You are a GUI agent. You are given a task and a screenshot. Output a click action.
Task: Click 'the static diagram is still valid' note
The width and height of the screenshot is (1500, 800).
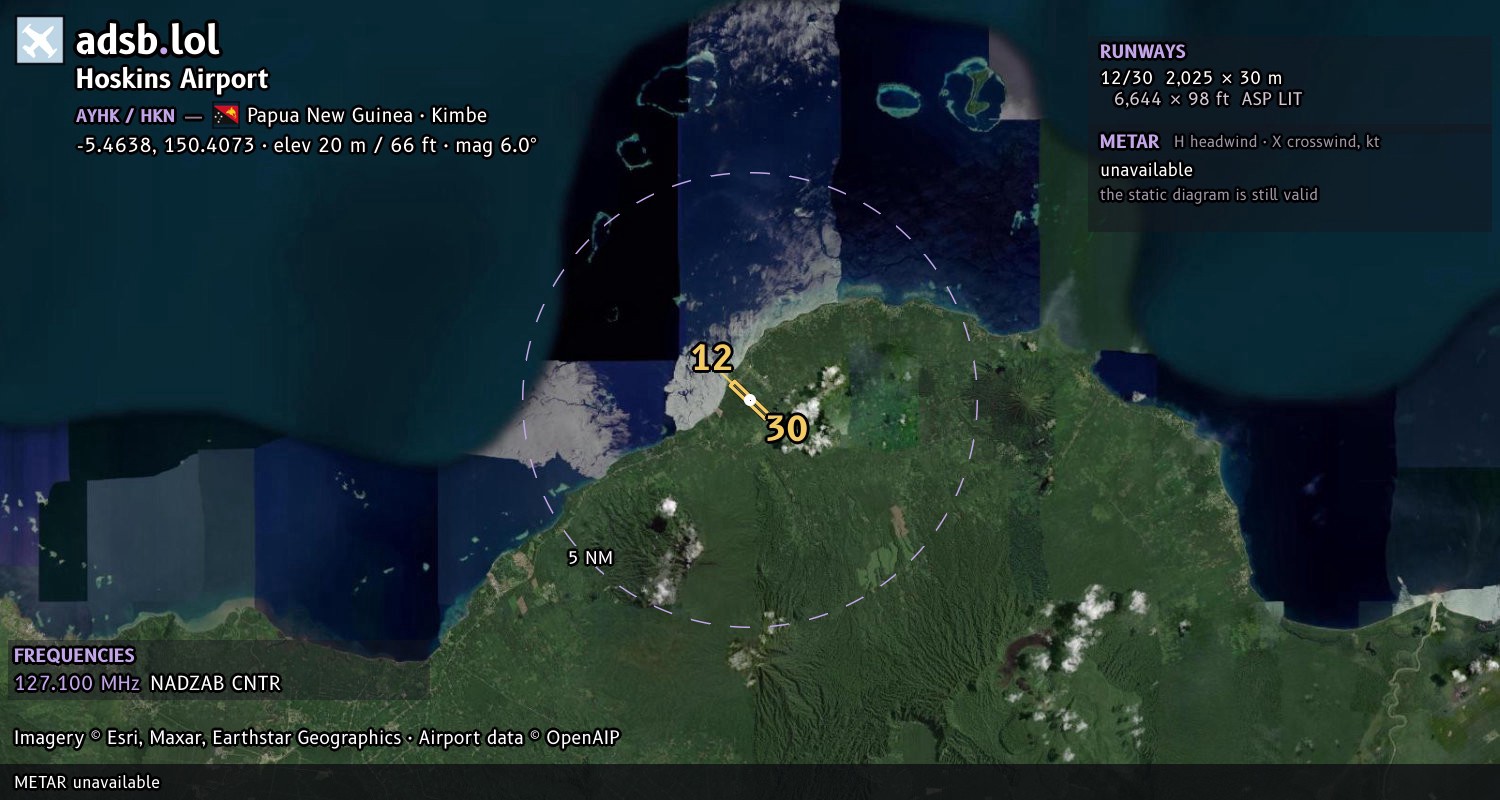(x=1209, y=194)
